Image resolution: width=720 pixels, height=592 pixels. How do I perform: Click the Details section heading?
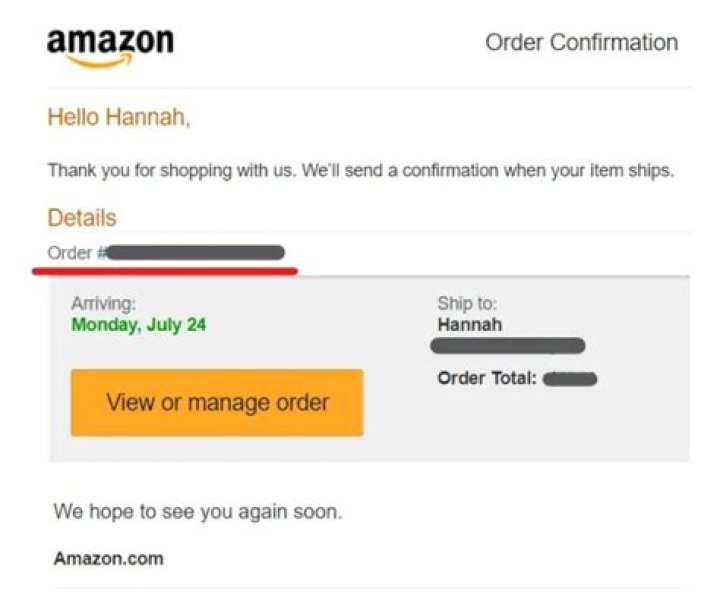coord(81,218)
